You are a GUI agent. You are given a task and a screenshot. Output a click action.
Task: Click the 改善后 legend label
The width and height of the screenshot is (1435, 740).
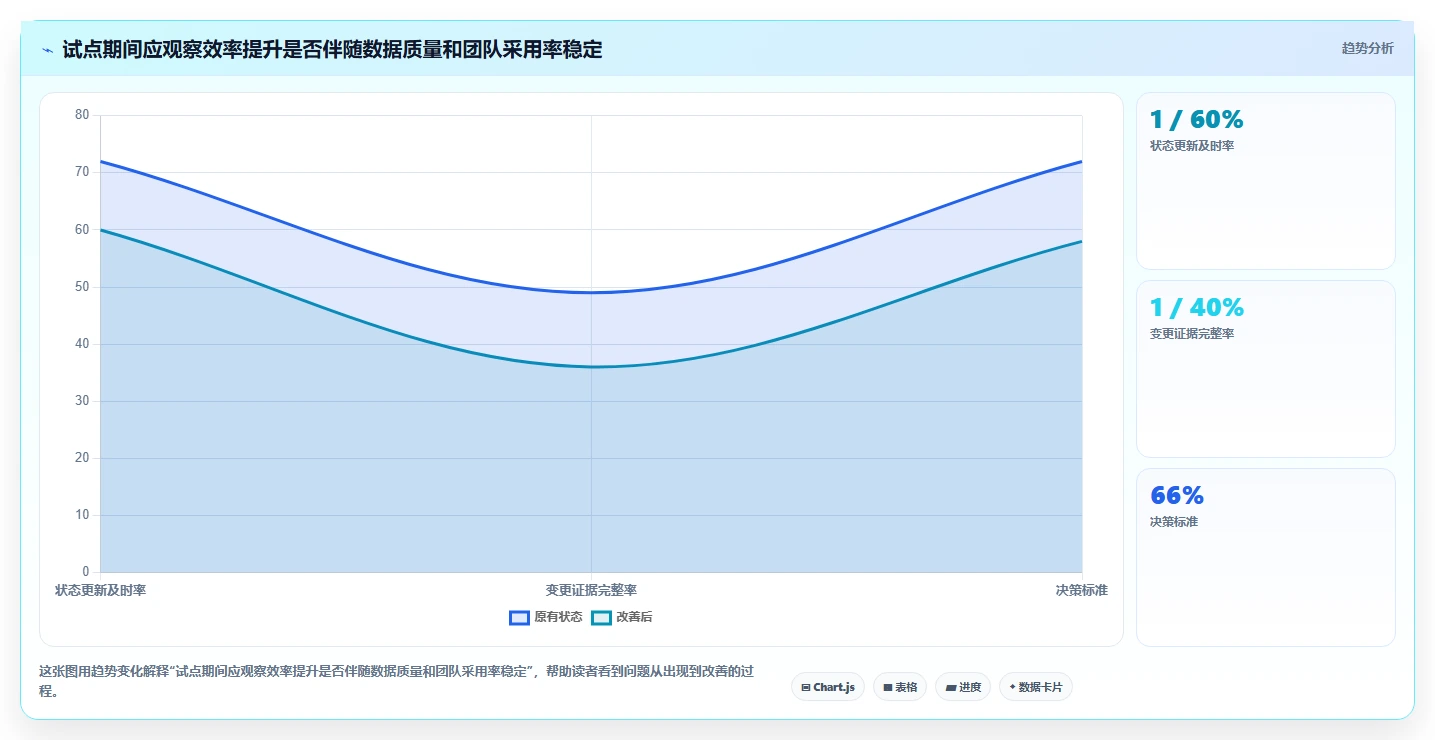[x=634, y=618]
